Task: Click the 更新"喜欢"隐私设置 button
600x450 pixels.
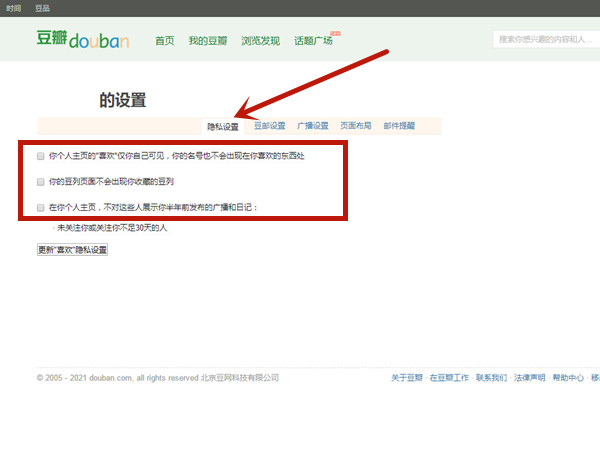Action: [x=72, y=250]
